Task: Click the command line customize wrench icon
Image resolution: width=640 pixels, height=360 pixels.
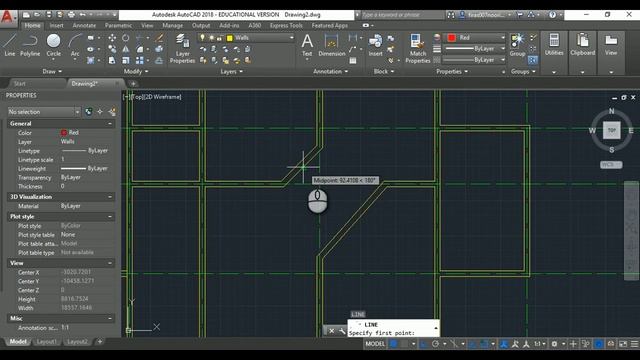Action: tap(342, 331)
